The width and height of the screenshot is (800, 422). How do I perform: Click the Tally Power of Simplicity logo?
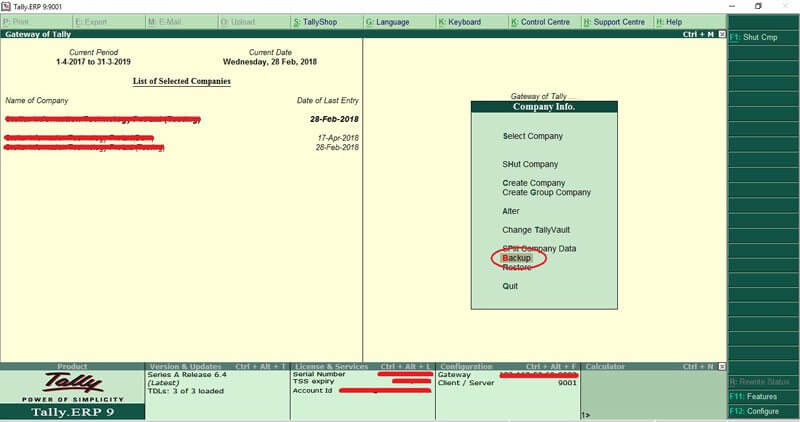(x=72, y=387)
